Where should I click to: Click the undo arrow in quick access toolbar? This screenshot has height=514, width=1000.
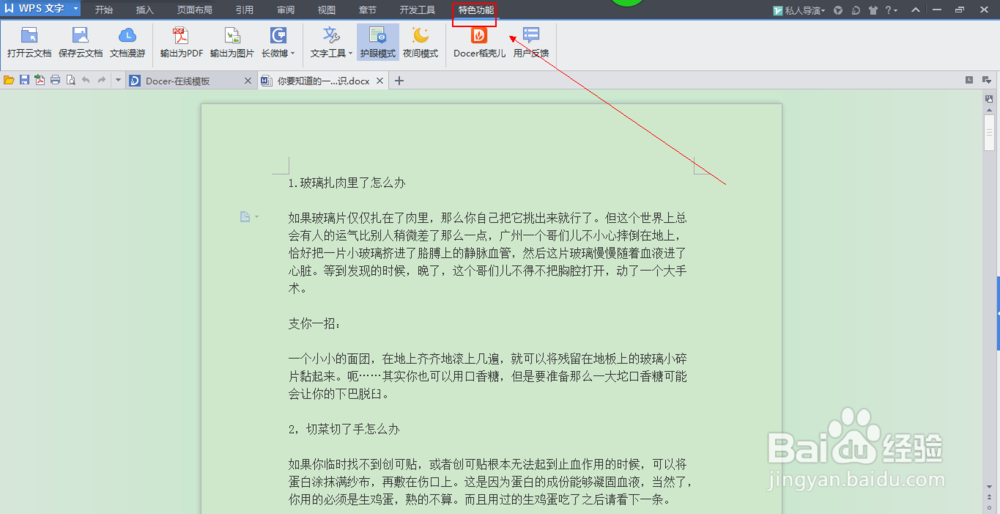(85, 80)
